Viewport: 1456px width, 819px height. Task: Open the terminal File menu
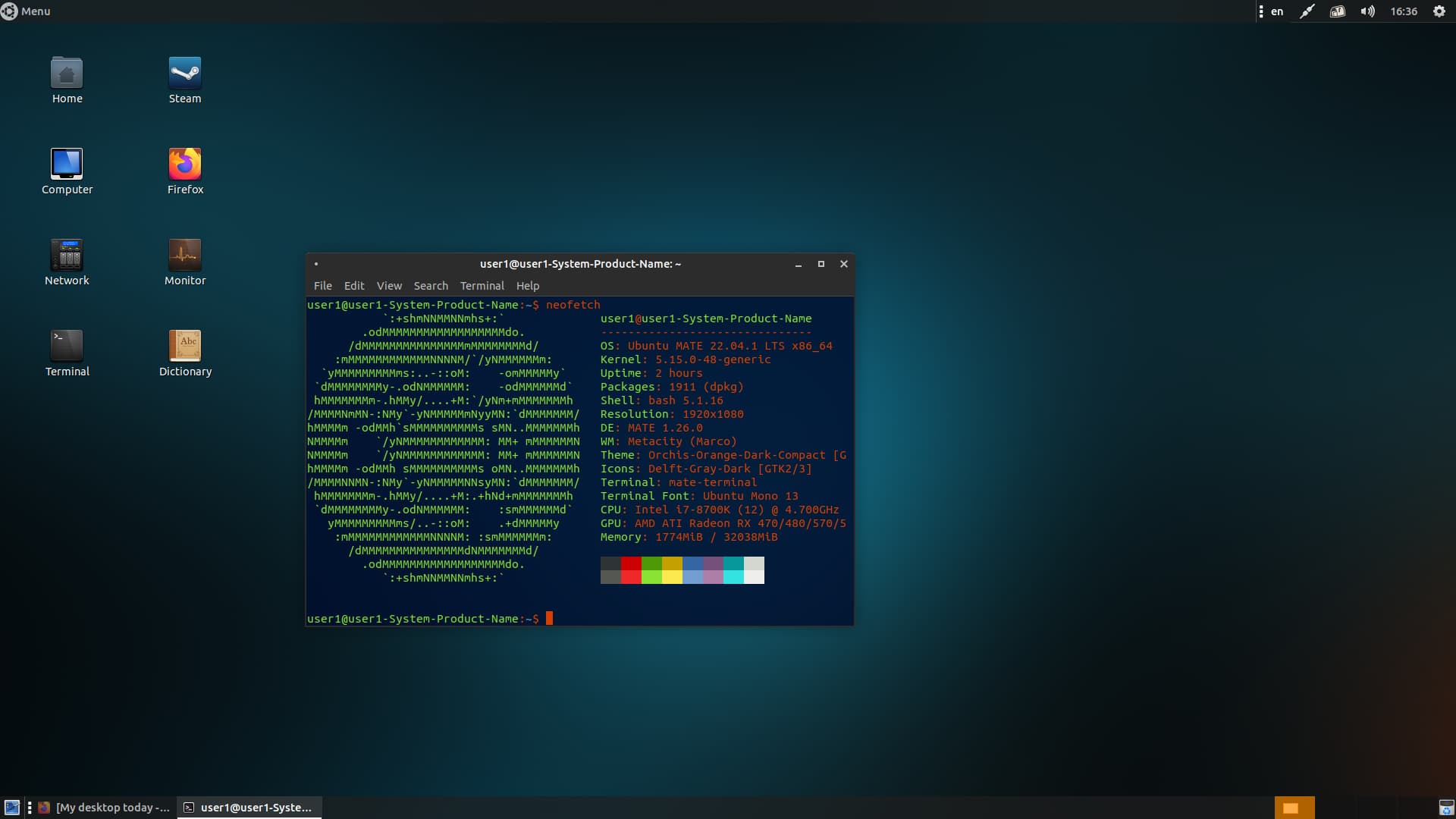pos(322,286)
